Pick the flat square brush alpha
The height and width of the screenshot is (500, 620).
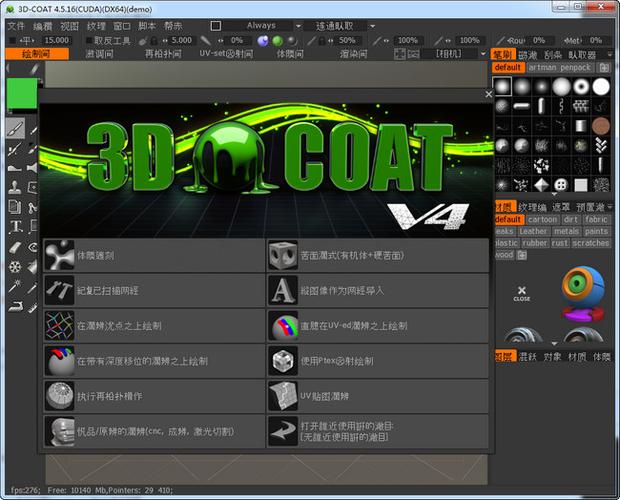pyautogui.click(x=581, y=185)
